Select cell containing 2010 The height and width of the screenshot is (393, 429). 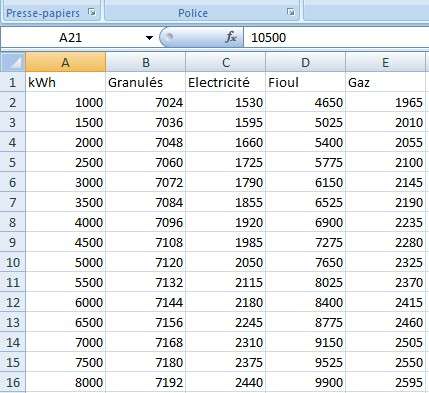(385, 122)
